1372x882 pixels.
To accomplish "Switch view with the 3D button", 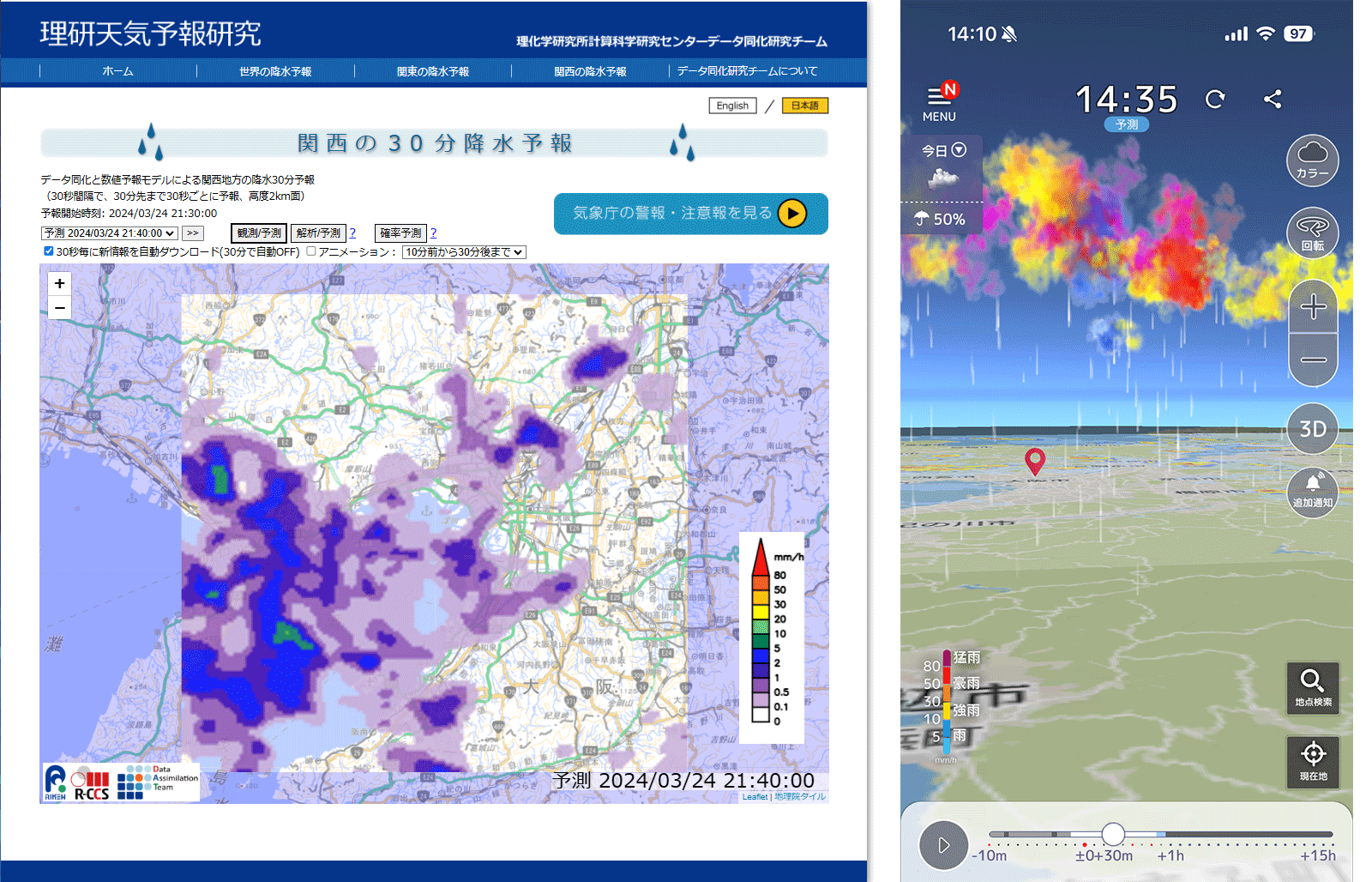I will coord(1312,429).
